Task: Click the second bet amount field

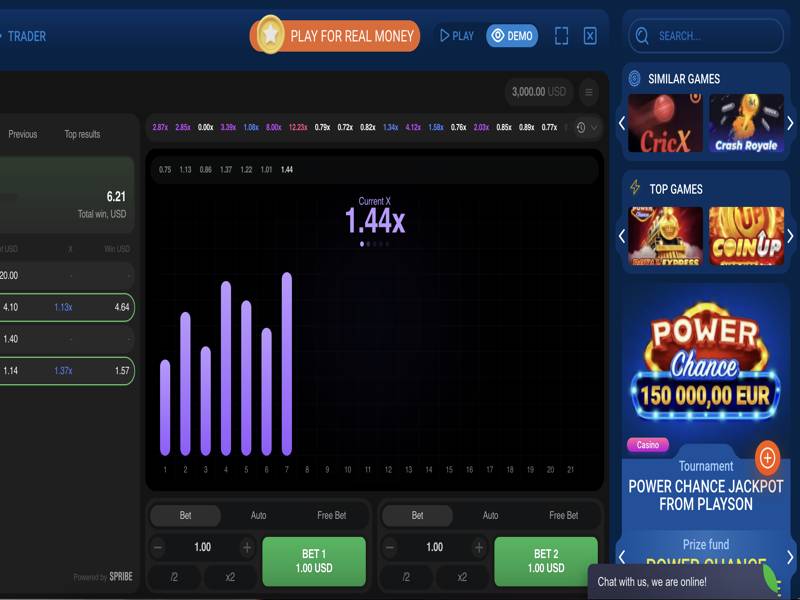Action: pos(435,547)
